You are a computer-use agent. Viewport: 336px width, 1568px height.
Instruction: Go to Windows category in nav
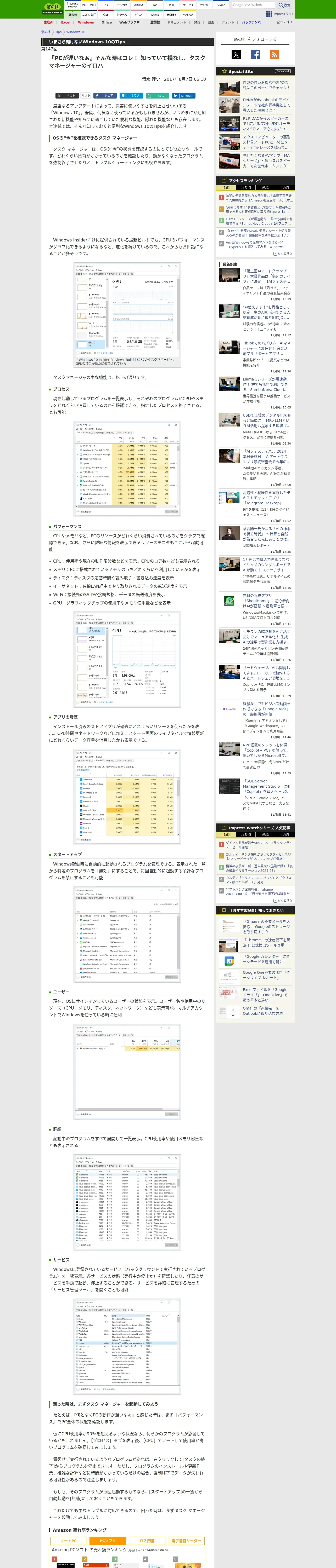point(86,22)
